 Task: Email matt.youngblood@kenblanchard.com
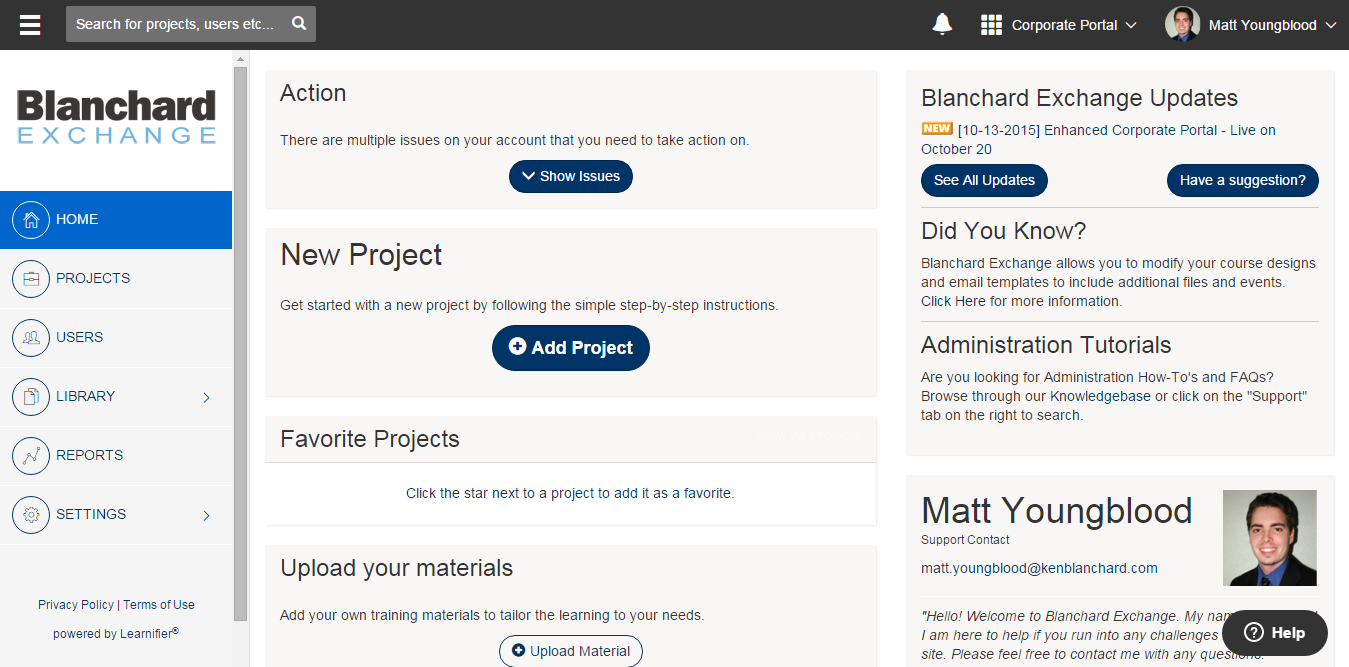[x=1039, y=568]
